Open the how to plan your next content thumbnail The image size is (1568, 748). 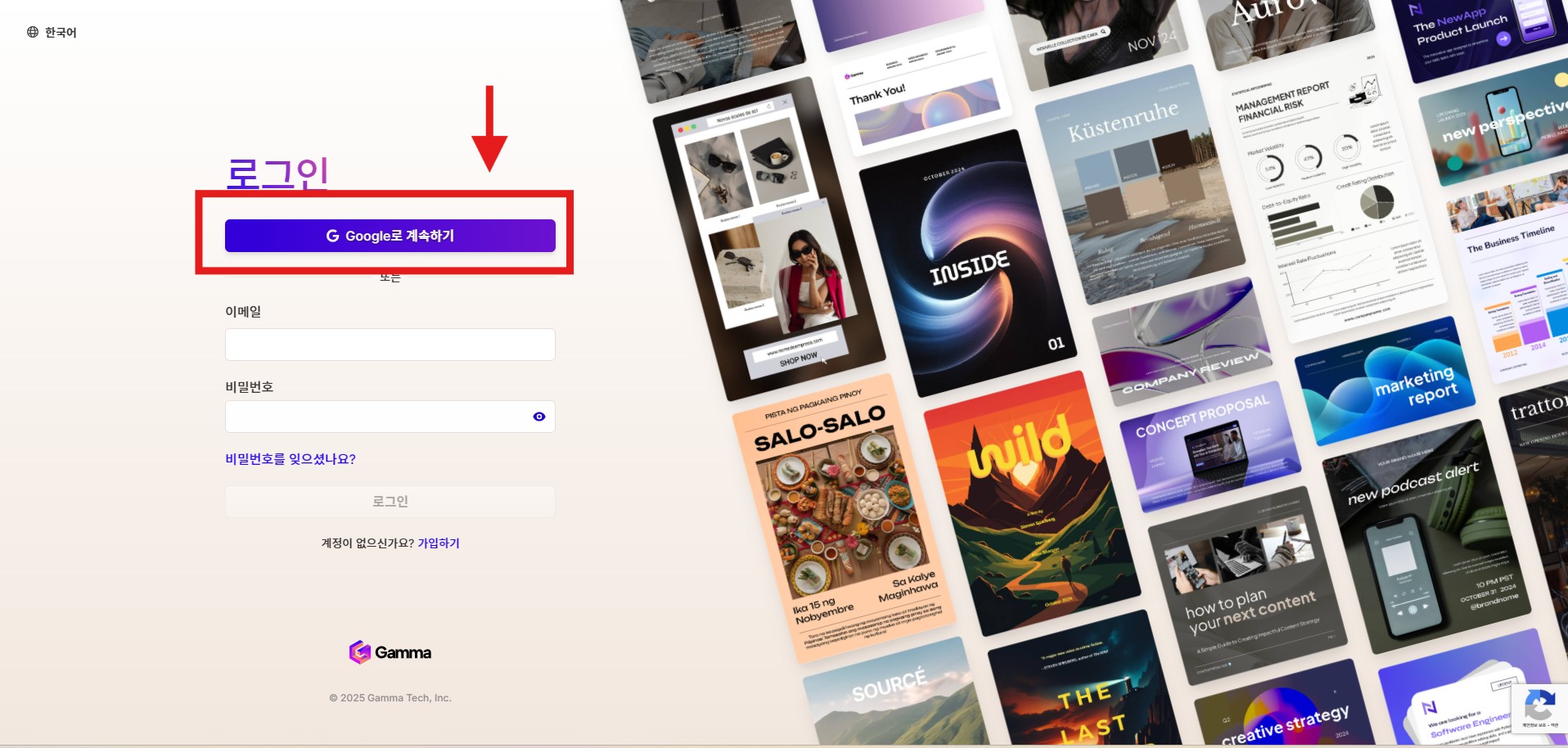[1247, 586]
